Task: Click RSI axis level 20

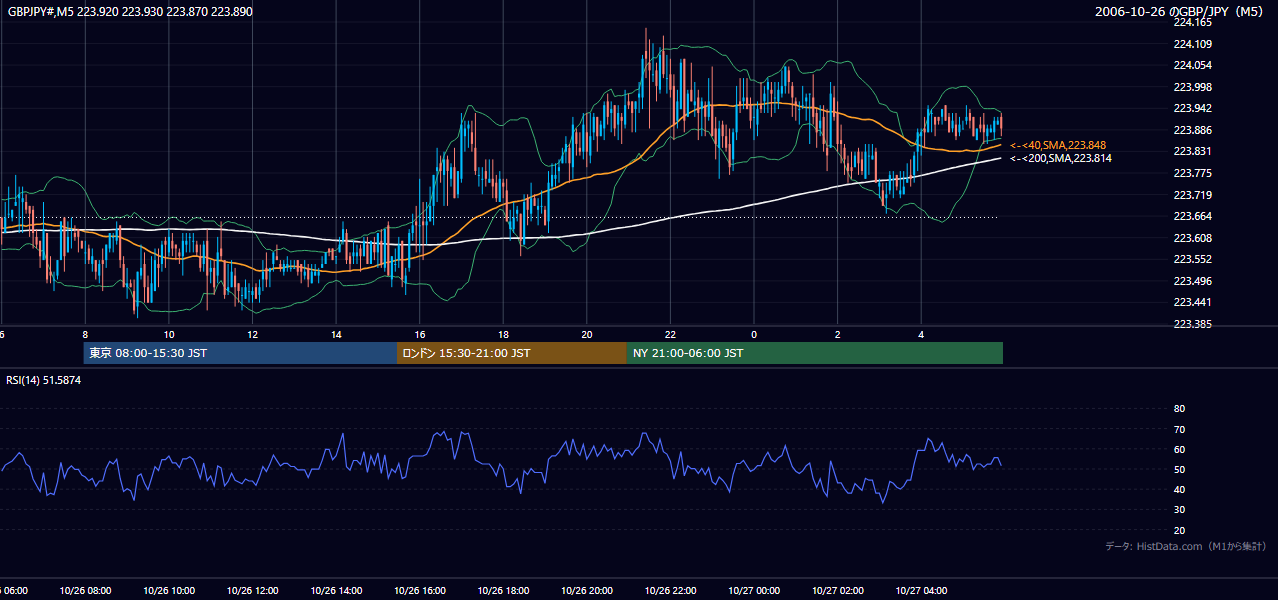Action: pos(1179,530)
